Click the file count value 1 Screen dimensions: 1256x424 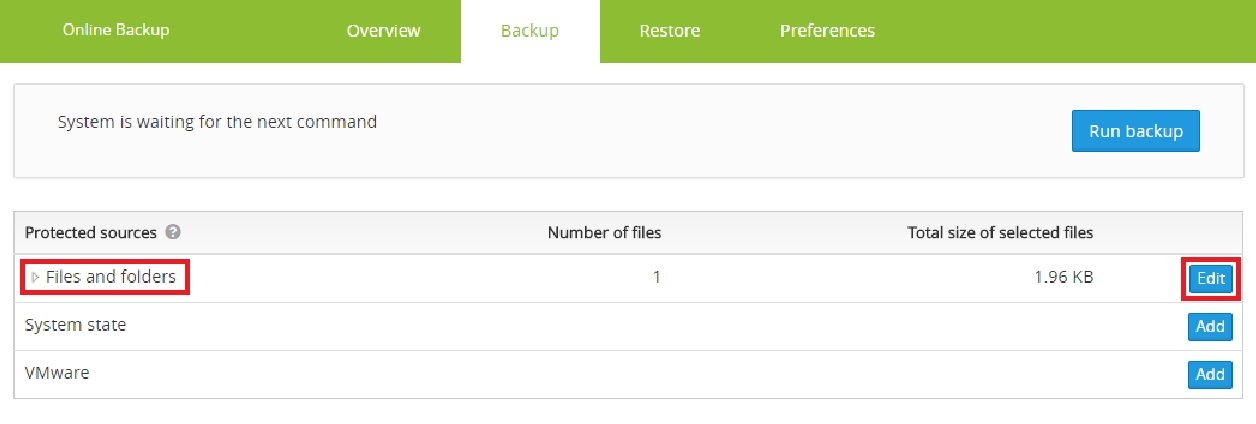tap(657, 277)
